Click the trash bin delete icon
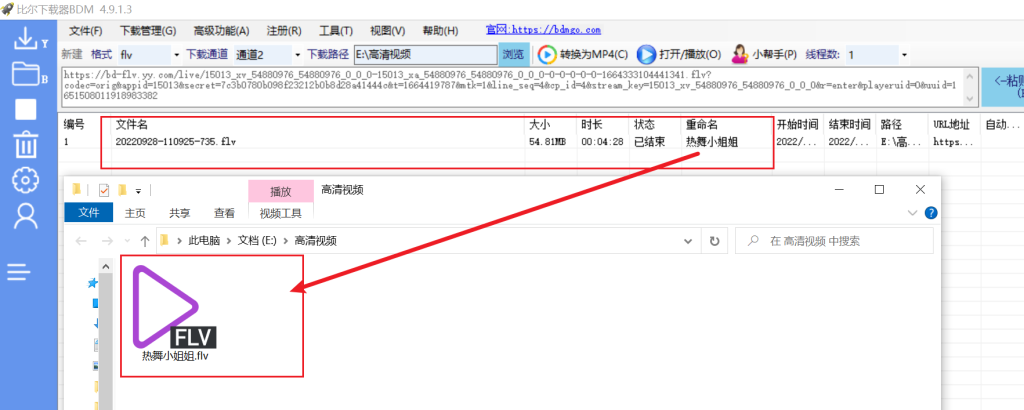 tap(25, 144)
